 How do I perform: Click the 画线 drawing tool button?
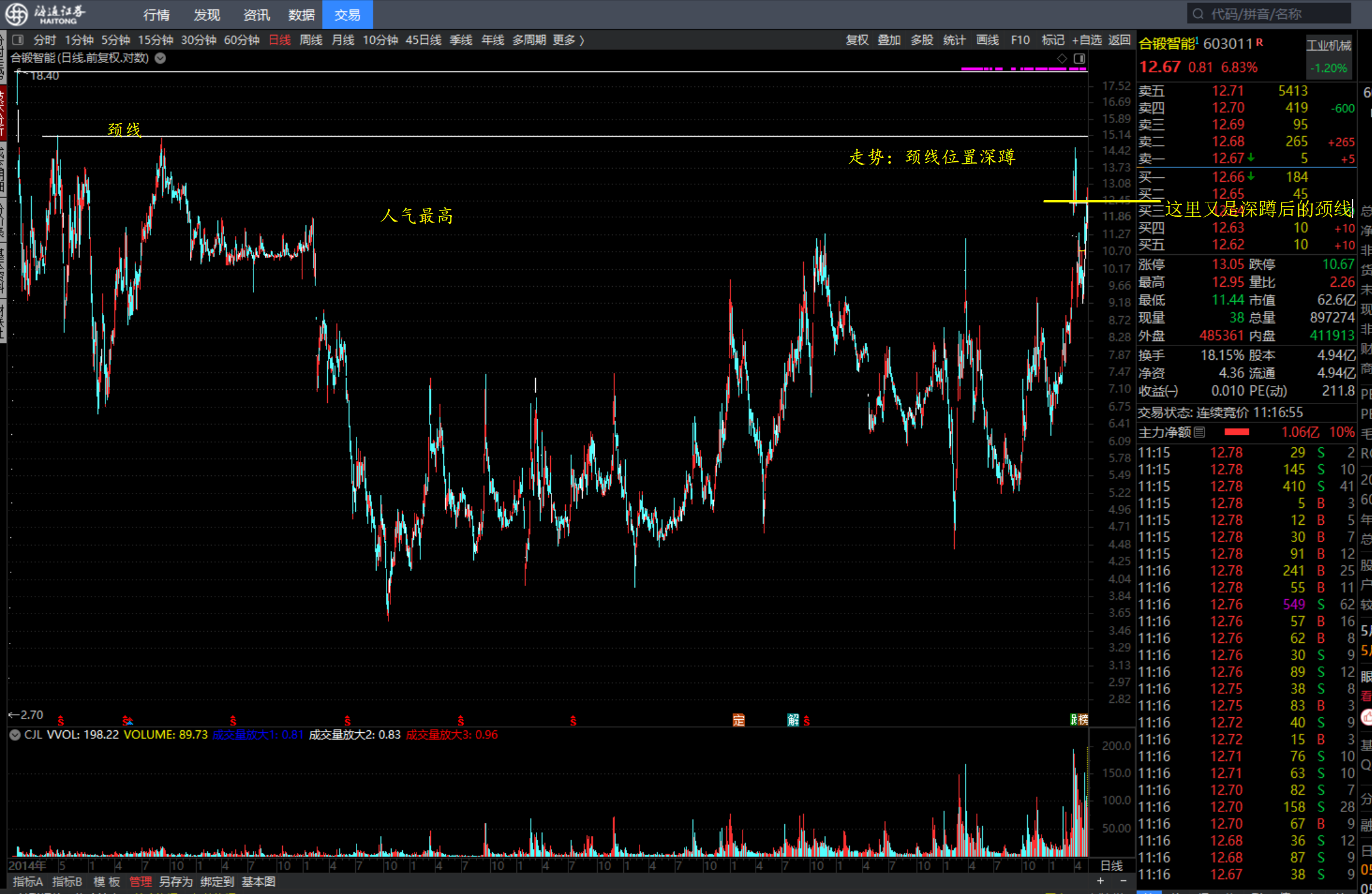click(987, 40)
